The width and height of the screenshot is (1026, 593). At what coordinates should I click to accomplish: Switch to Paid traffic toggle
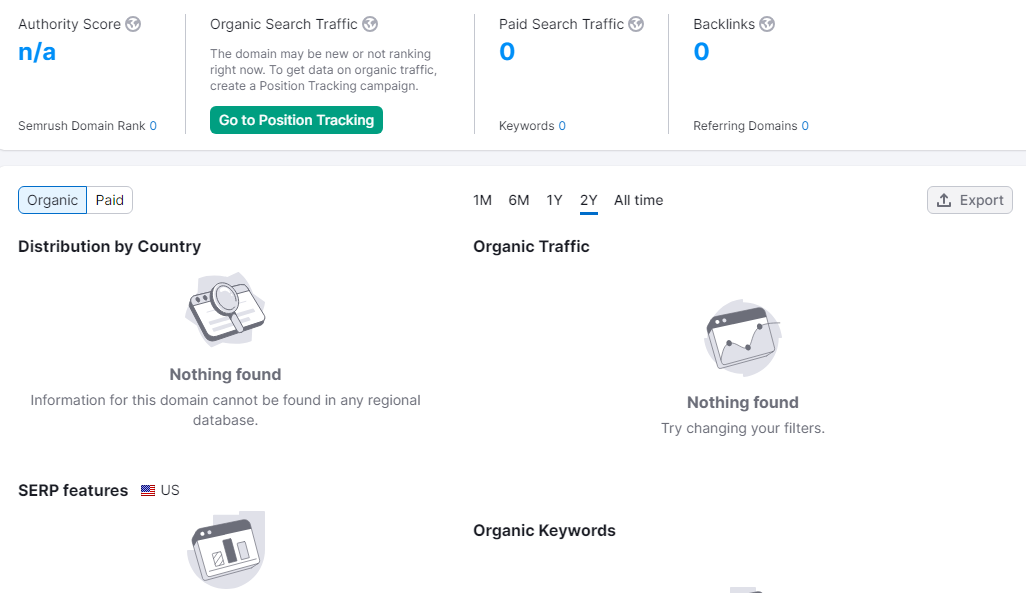point(110,200)
